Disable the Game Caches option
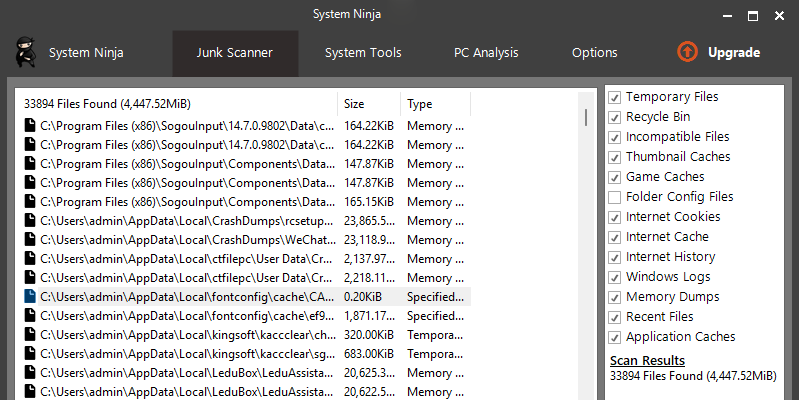Screen dimensions: 799x400 click(615, 177)
